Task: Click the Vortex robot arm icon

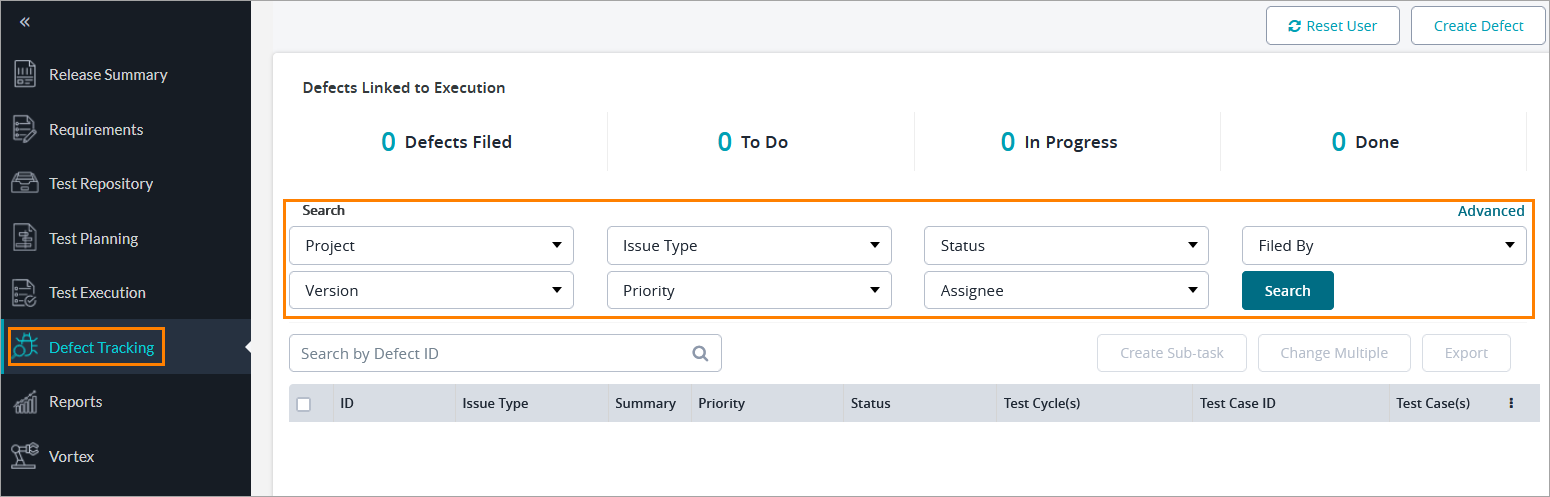Action: coord(25,456)
